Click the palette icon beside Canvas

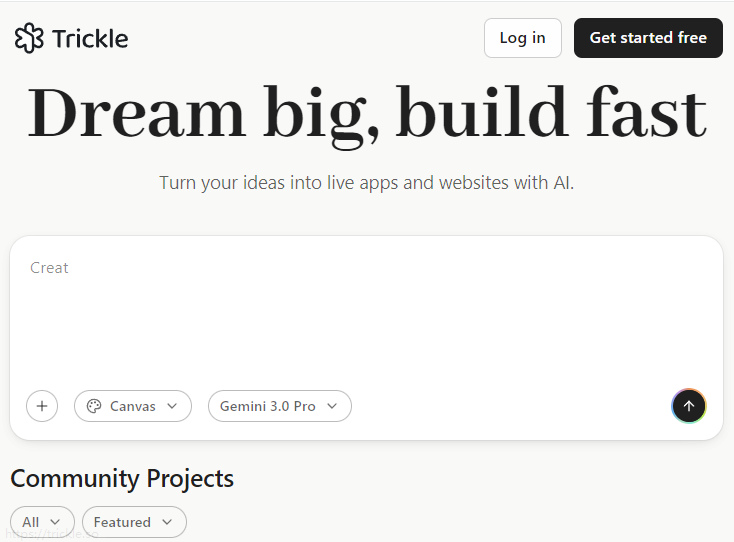point(95,406)
